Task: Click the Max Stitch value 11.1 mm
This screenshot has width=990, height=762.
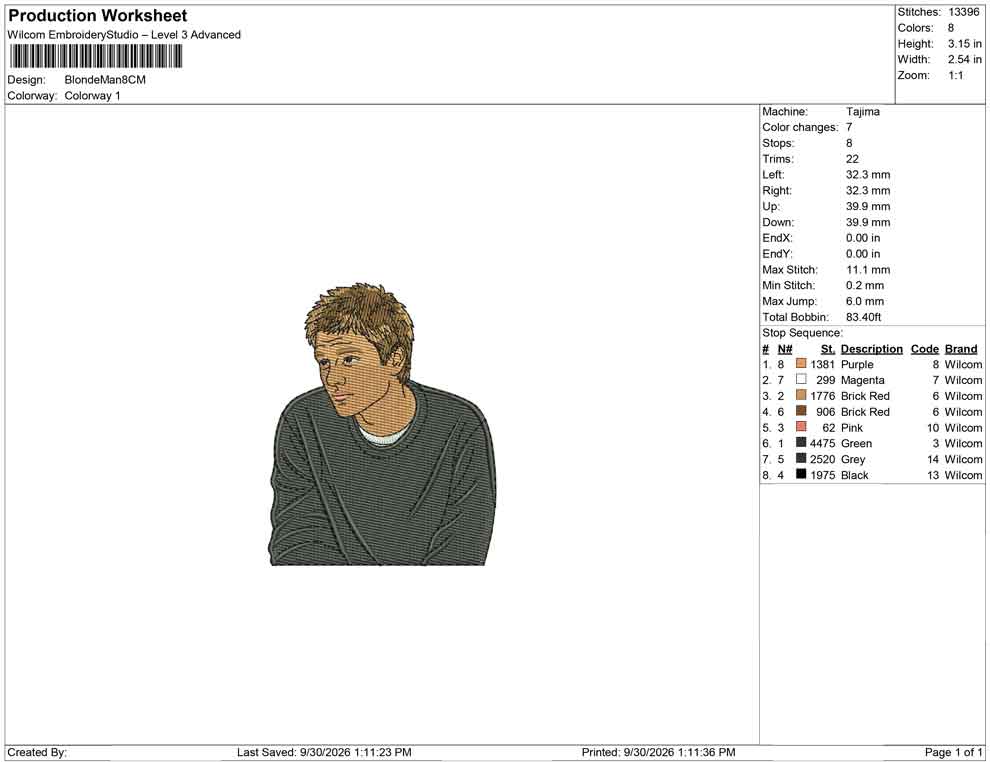Action: point(868,270)
